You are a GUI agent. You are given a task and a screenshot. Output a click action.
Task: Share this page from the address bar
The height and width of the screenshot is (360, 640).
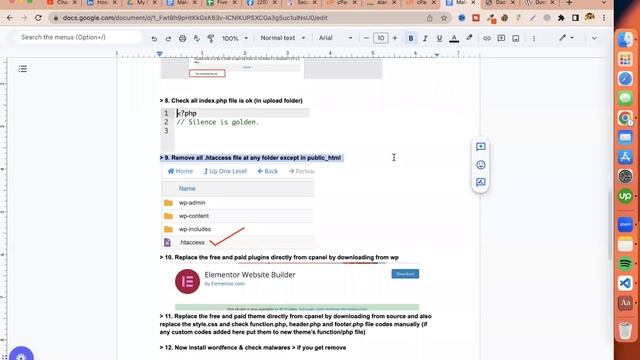tap(429, 18)
